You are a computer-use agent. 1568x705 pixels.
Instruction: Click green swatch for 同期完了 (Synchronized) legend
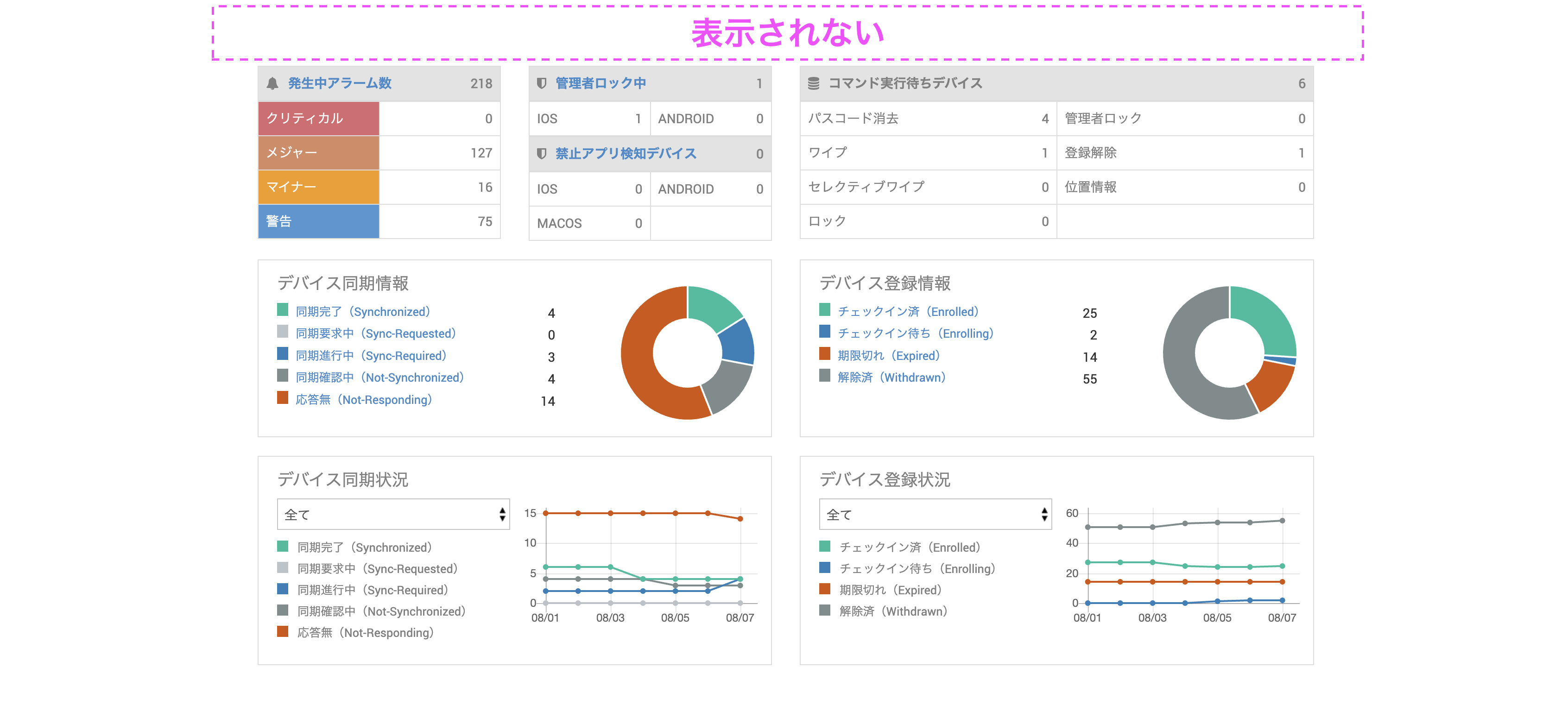(283, 310)
